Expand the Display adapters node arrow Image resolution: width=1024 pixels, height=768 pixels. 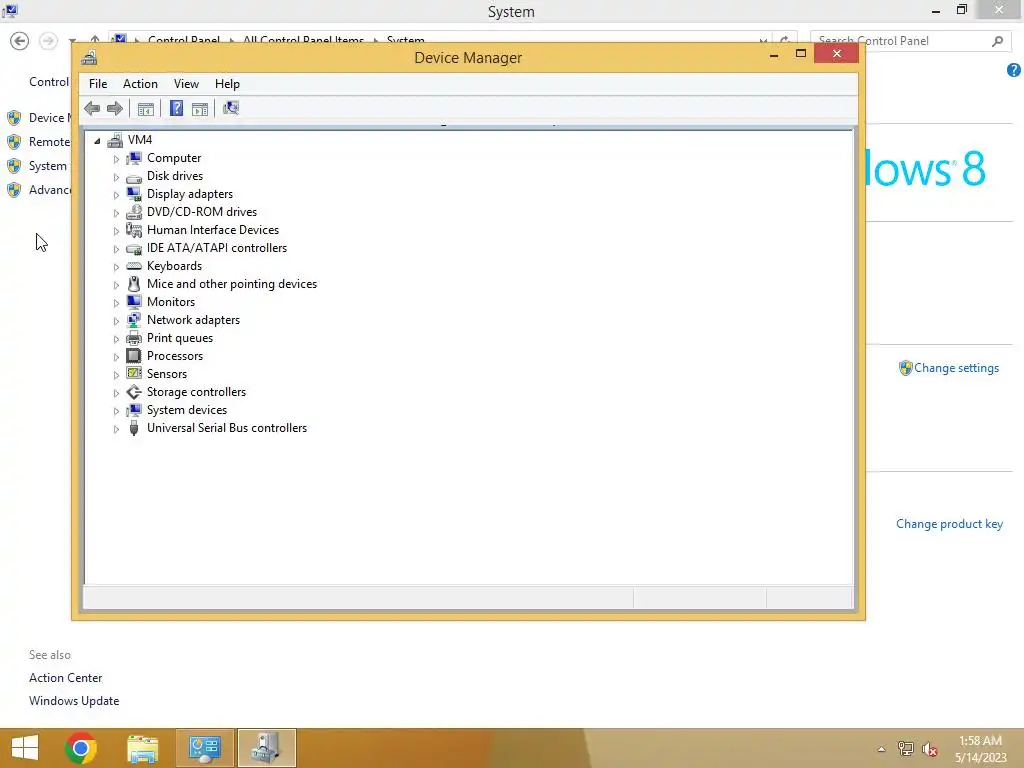(x=116, y=195)
